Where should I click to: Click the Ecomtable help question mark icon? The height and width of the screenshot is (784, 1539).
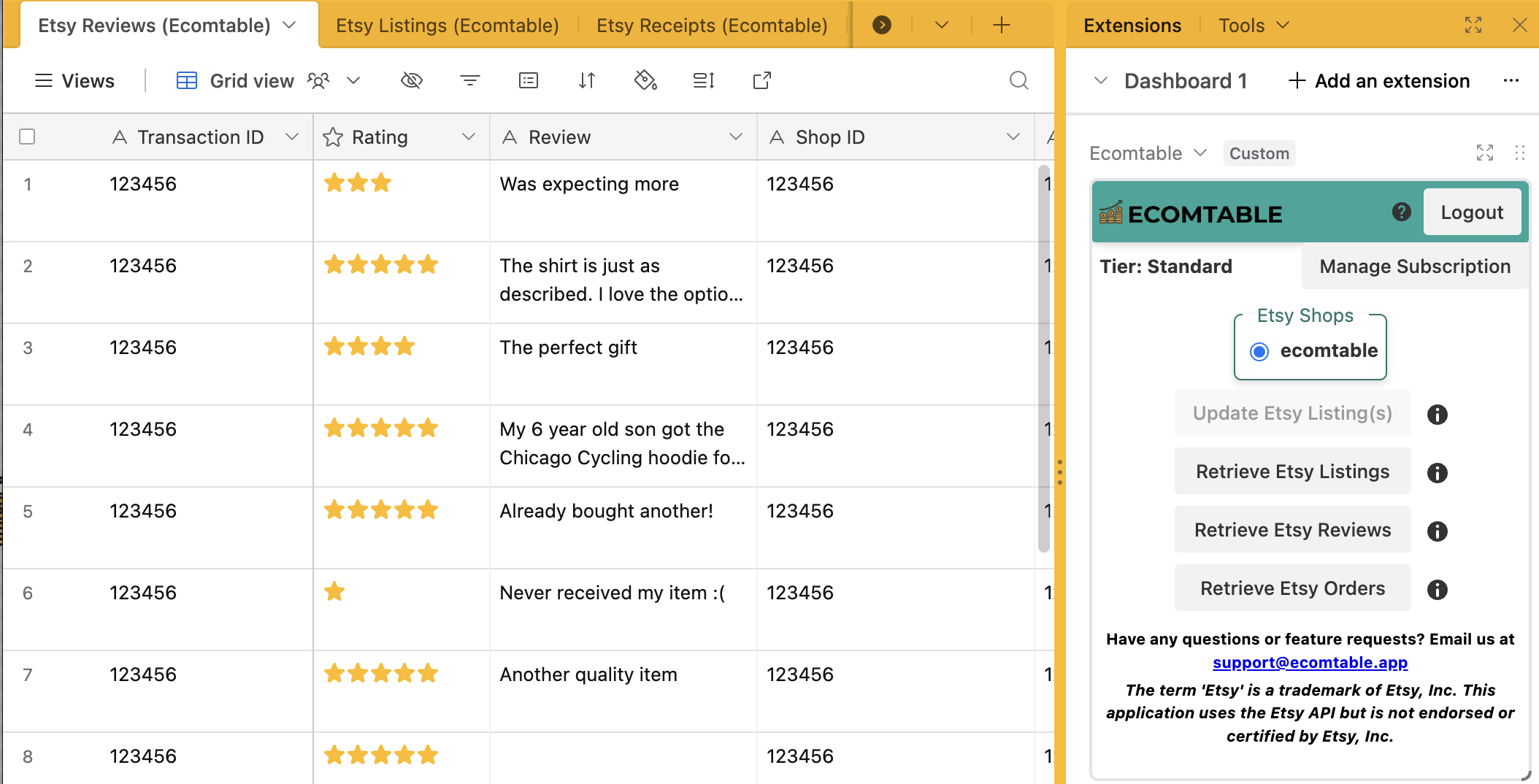click(x=1401, y=212)
